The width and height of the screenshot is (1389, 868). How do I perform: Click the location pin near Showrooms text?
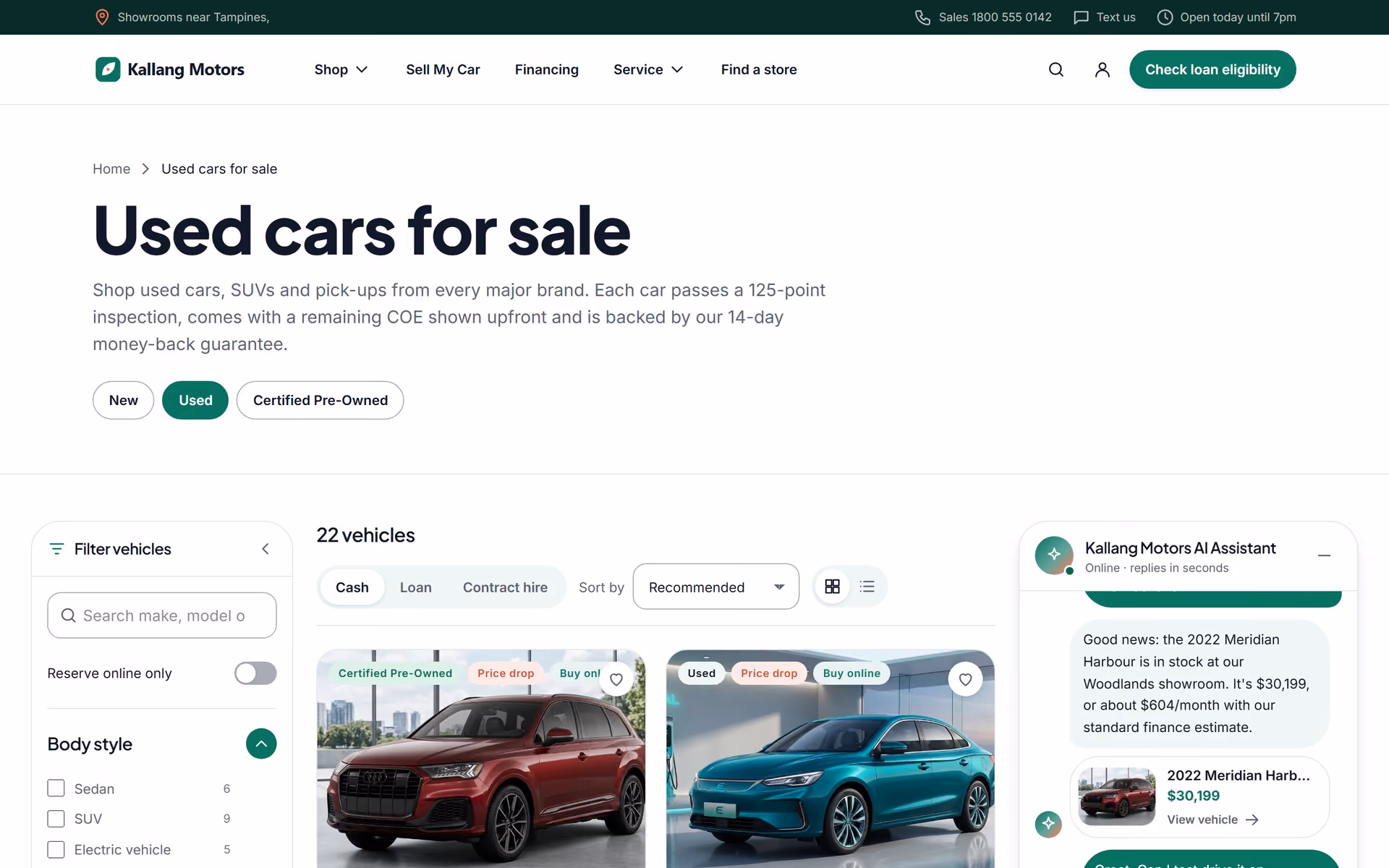(x=102, y=17)
